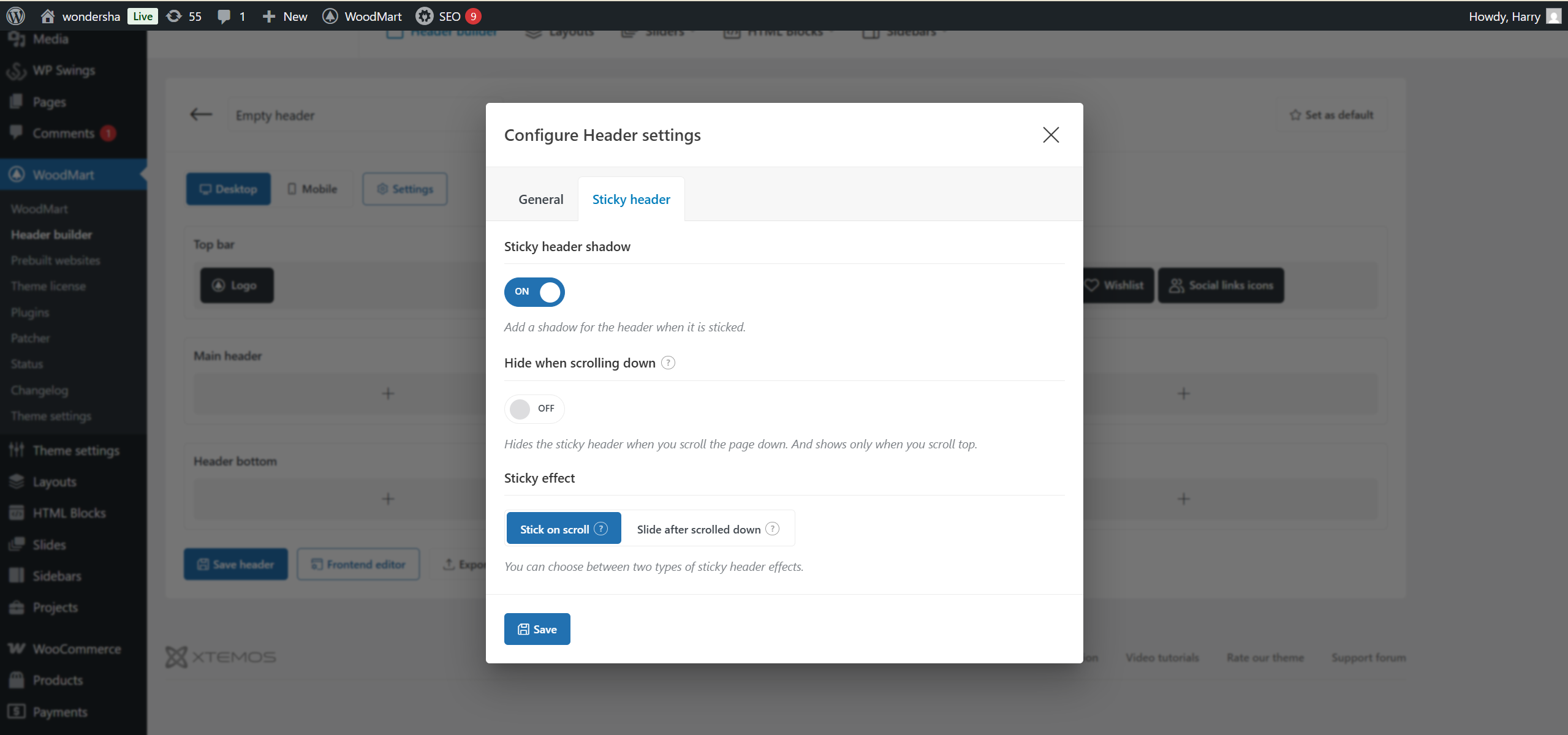Click the help icon beside Hide when scrolling down

pos(668,363)
